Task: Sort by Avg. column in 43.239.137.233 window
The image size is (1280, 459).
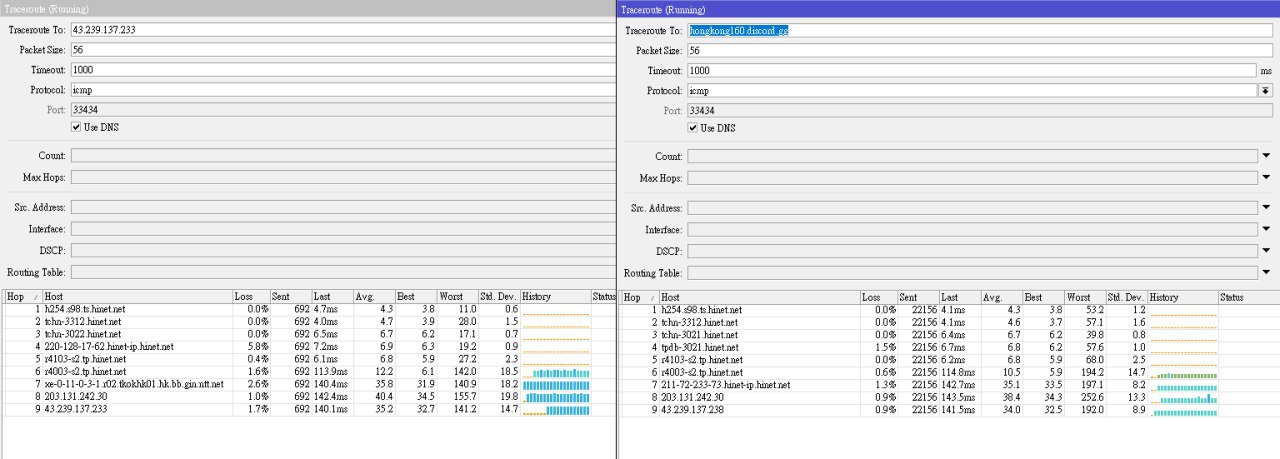Action: point(373,297)
